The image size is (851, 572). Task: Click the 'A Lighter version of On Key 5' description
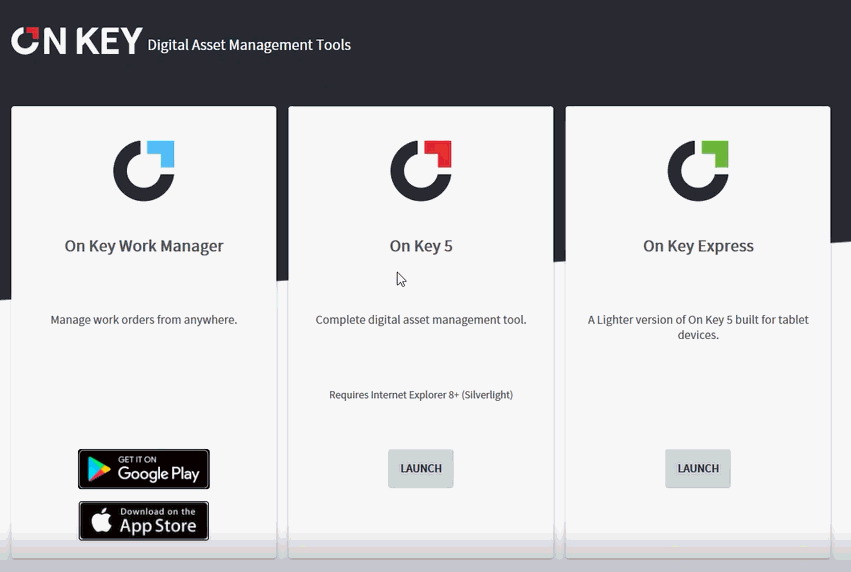(698, 327)
